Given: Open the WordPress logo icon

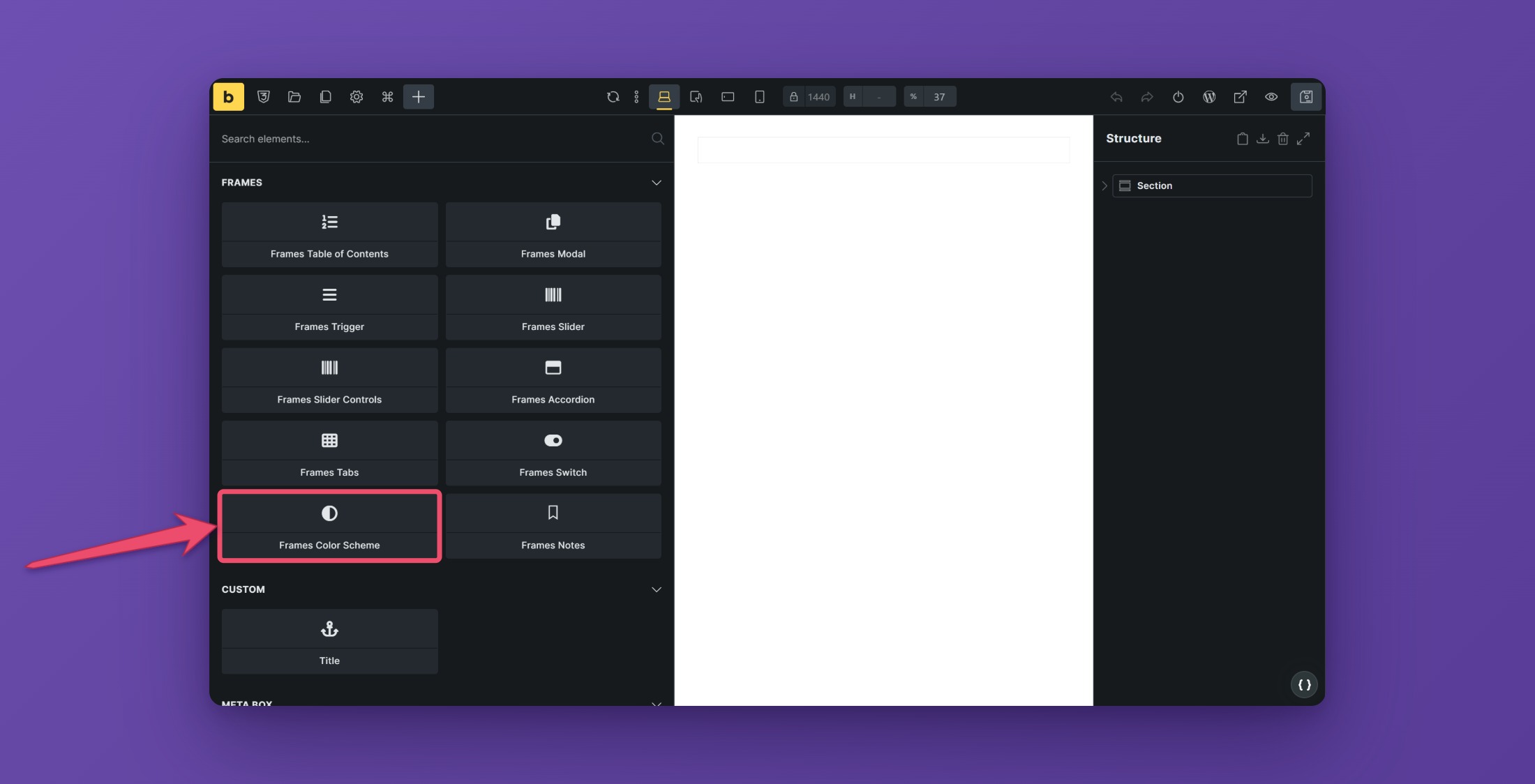Looking at the screenshot, I should tap(1209, 97).
